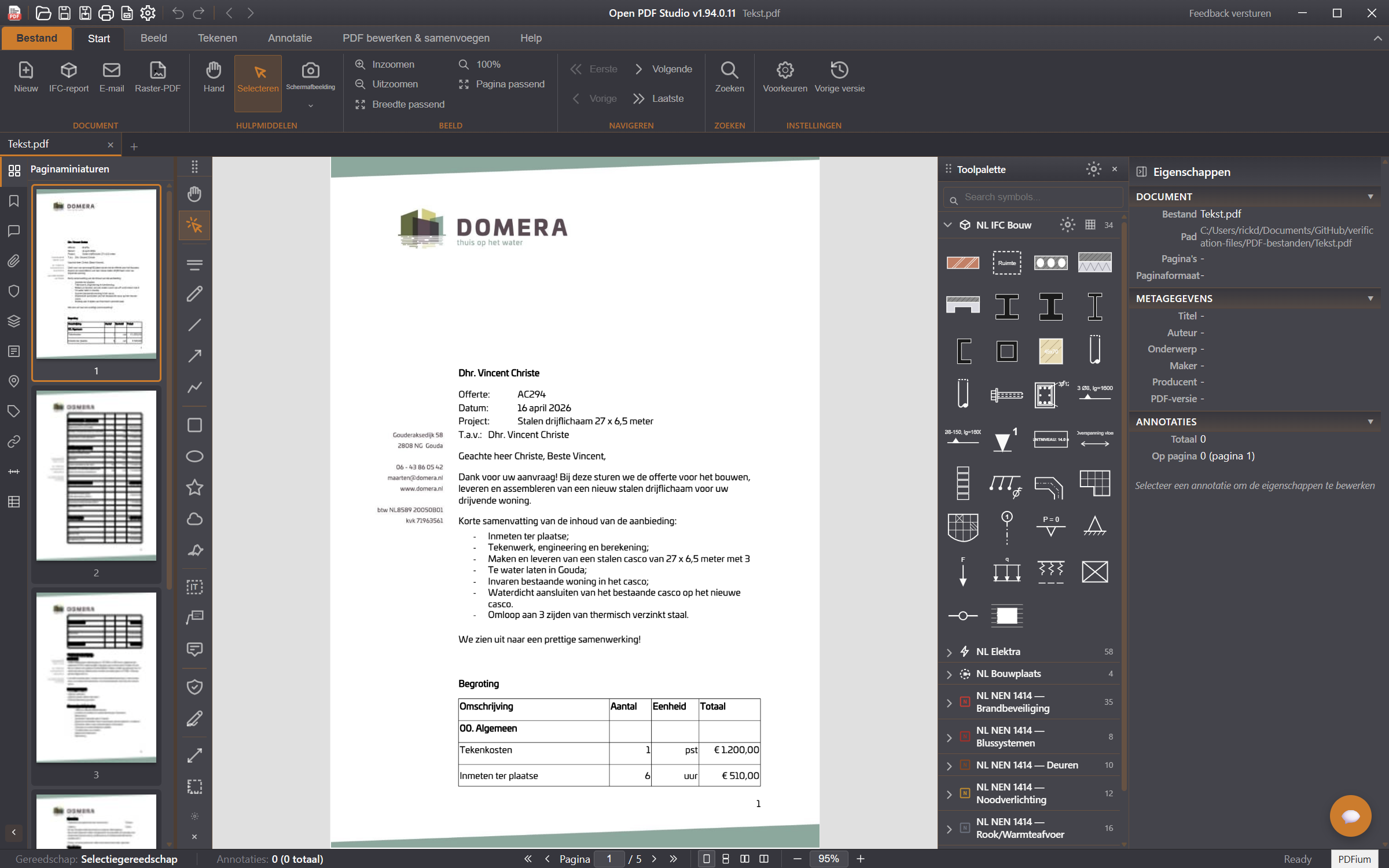
Task: Open the Help tab
Action: coord(531,38)
